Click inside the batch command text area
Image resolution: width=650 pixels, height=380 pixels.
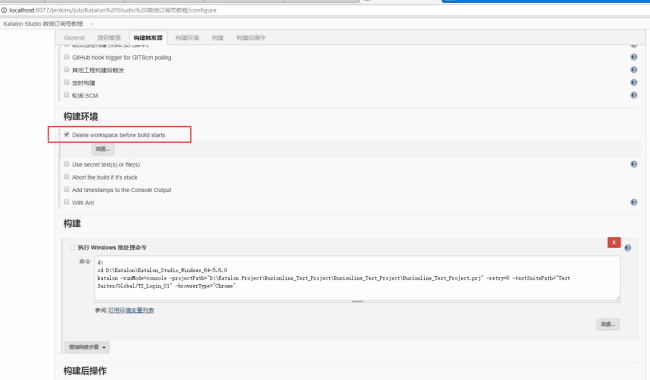(x=357, y=278)
